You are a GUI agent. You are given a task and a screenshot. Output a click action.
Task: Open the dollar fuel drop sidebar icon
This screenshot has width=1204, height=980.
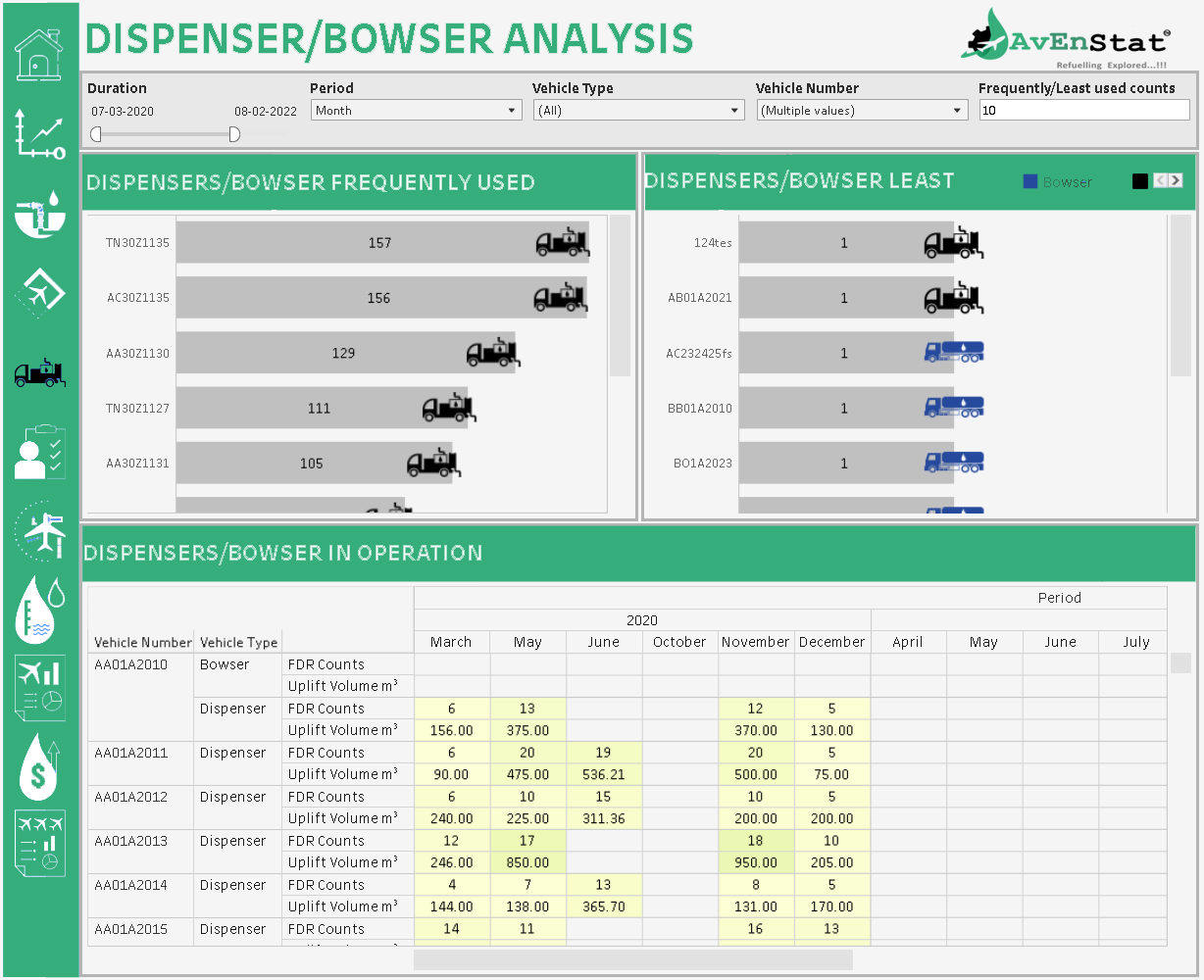(x=39, y=766)
